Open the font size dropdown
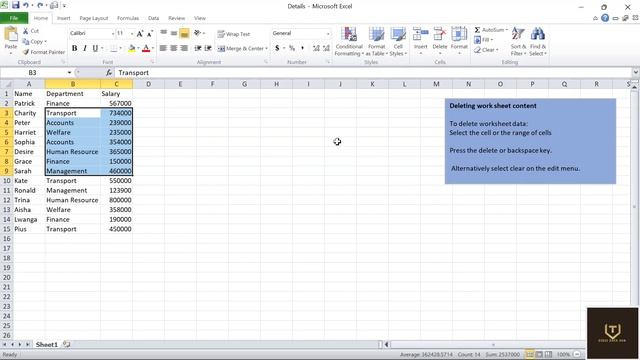The image size is (640, 360). coord(132,33)
